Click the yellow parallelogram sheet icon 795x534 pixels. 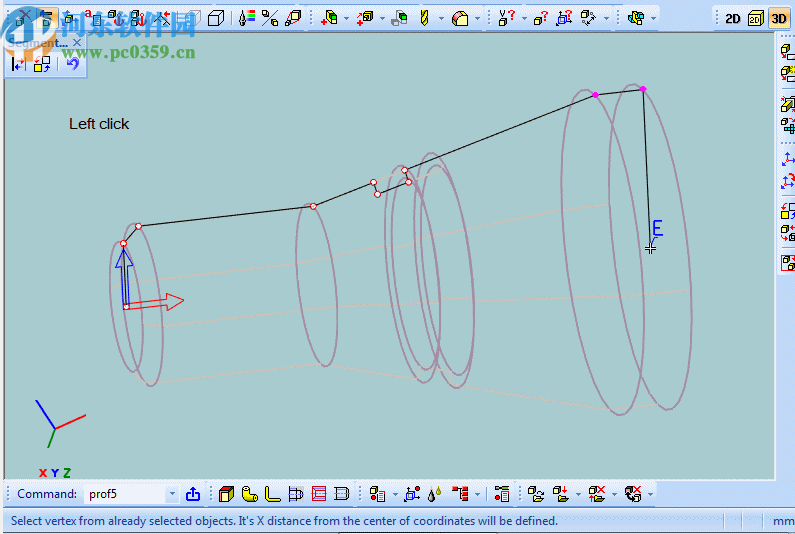pos(294,19)
